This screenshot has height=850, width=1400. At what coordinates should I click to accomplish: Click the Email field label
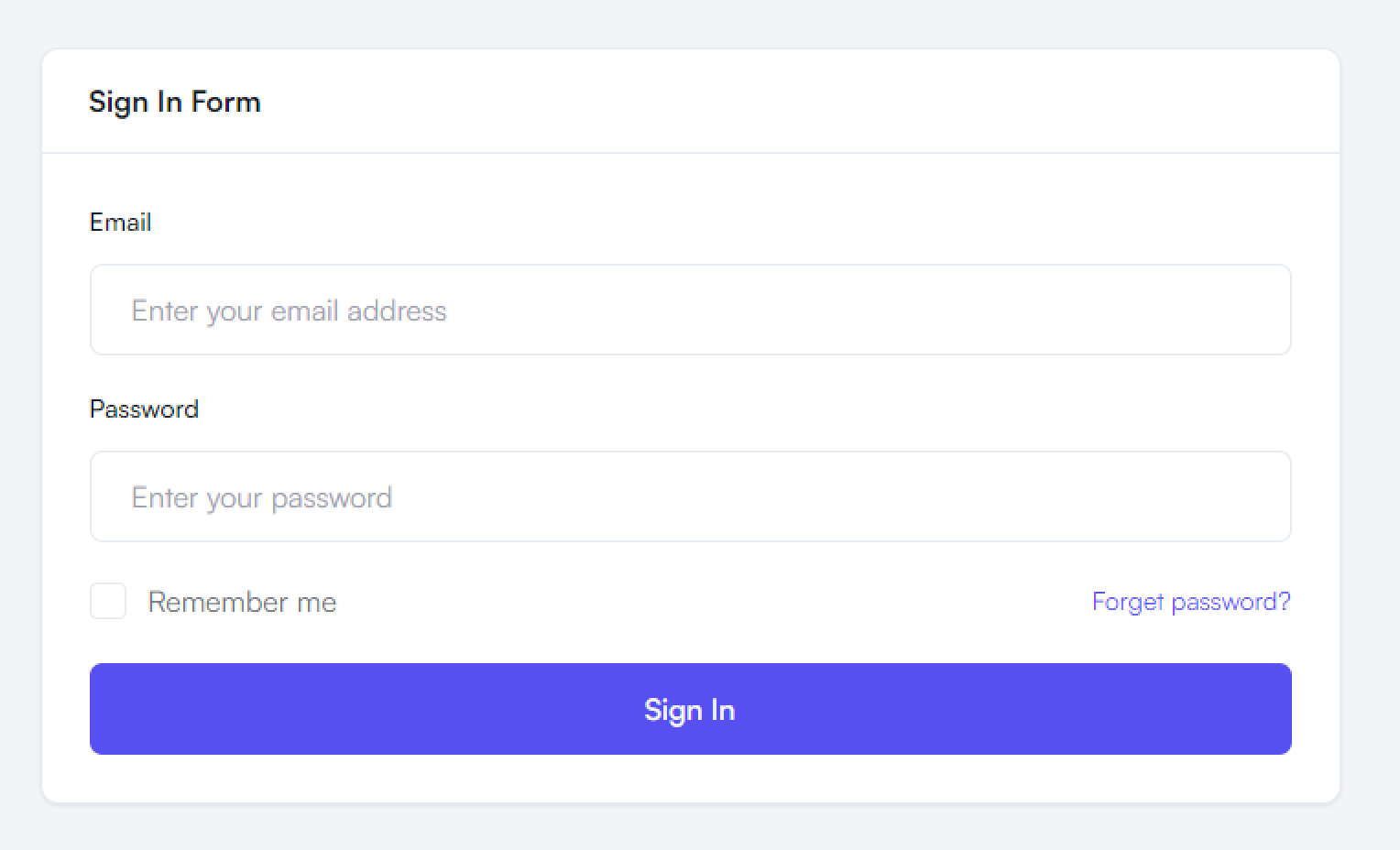tap(120, 223)
